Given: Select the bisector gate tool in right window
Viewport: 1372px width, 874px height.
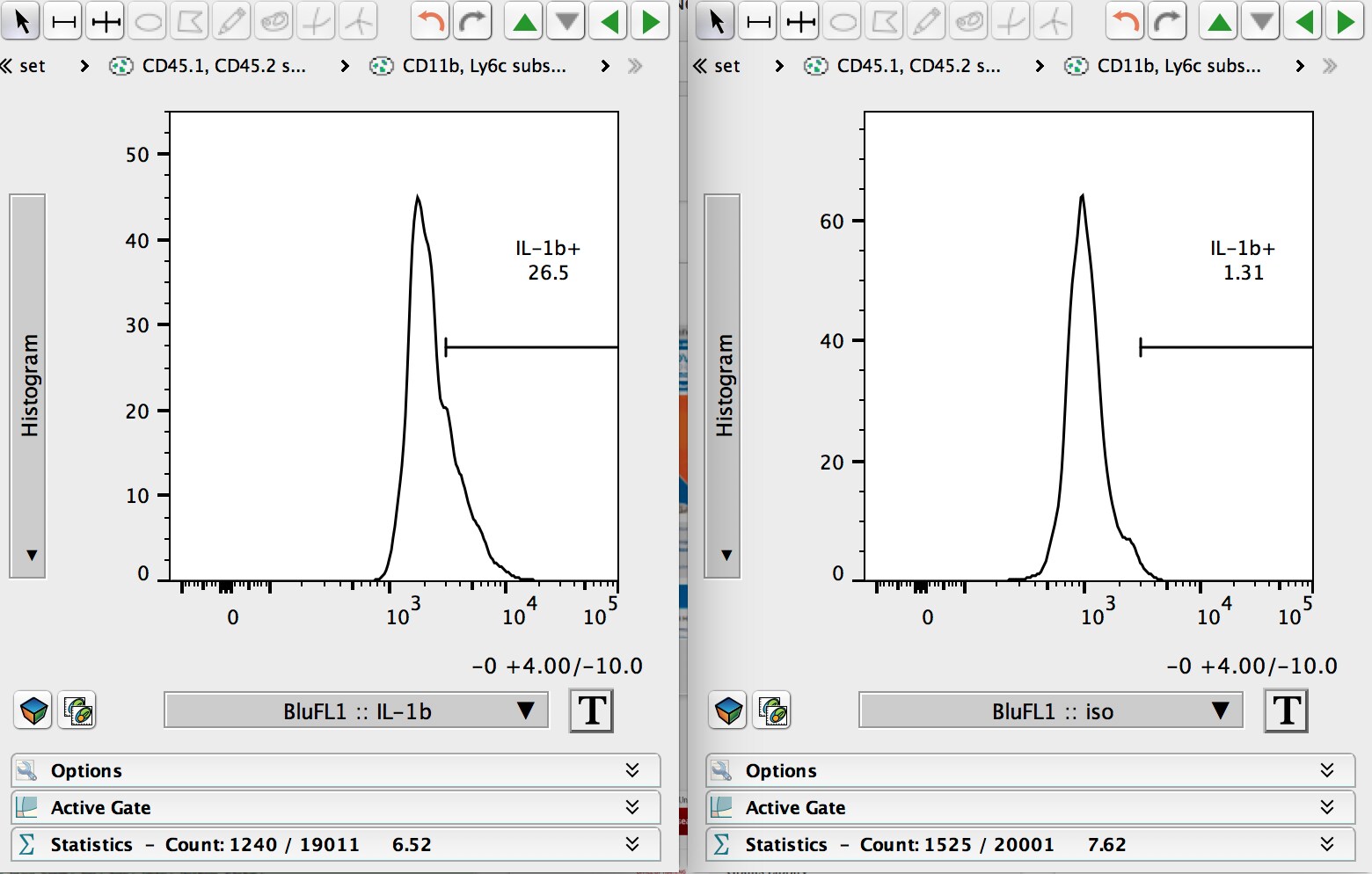Looking at the screenshot, I should [x=800, y=21].
